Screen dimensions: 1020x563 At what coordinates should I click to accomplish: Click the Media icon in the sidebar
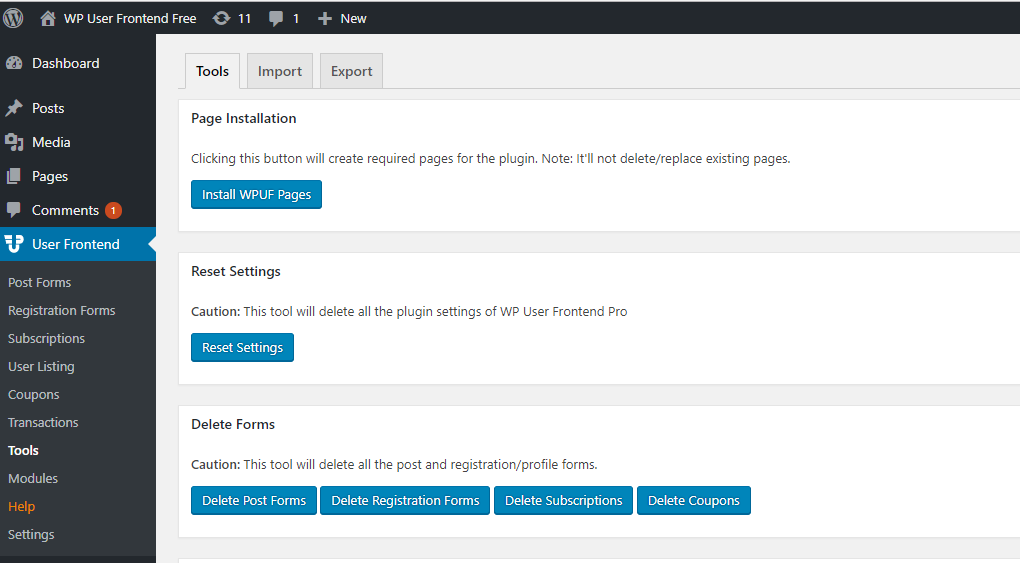(14, 142)
